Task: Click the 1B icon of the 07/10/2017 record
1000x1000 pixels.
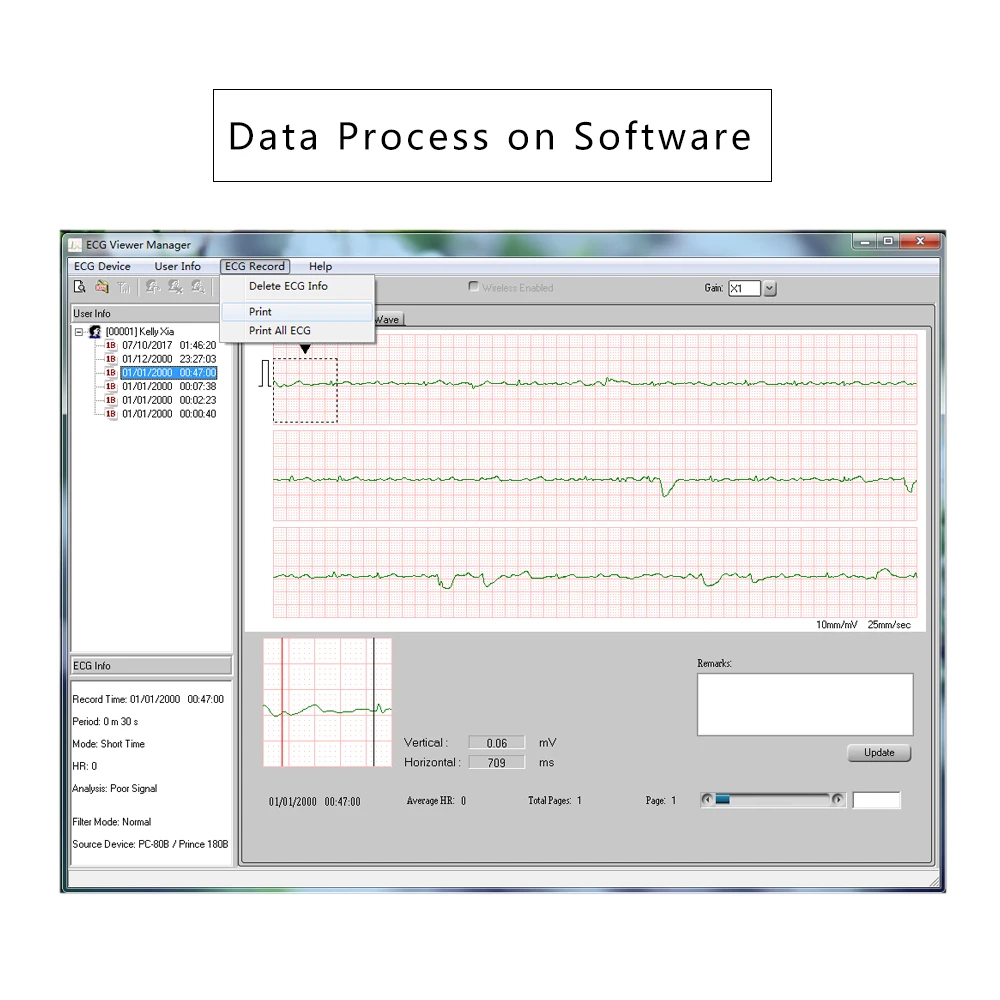Action: pos(111,345)
